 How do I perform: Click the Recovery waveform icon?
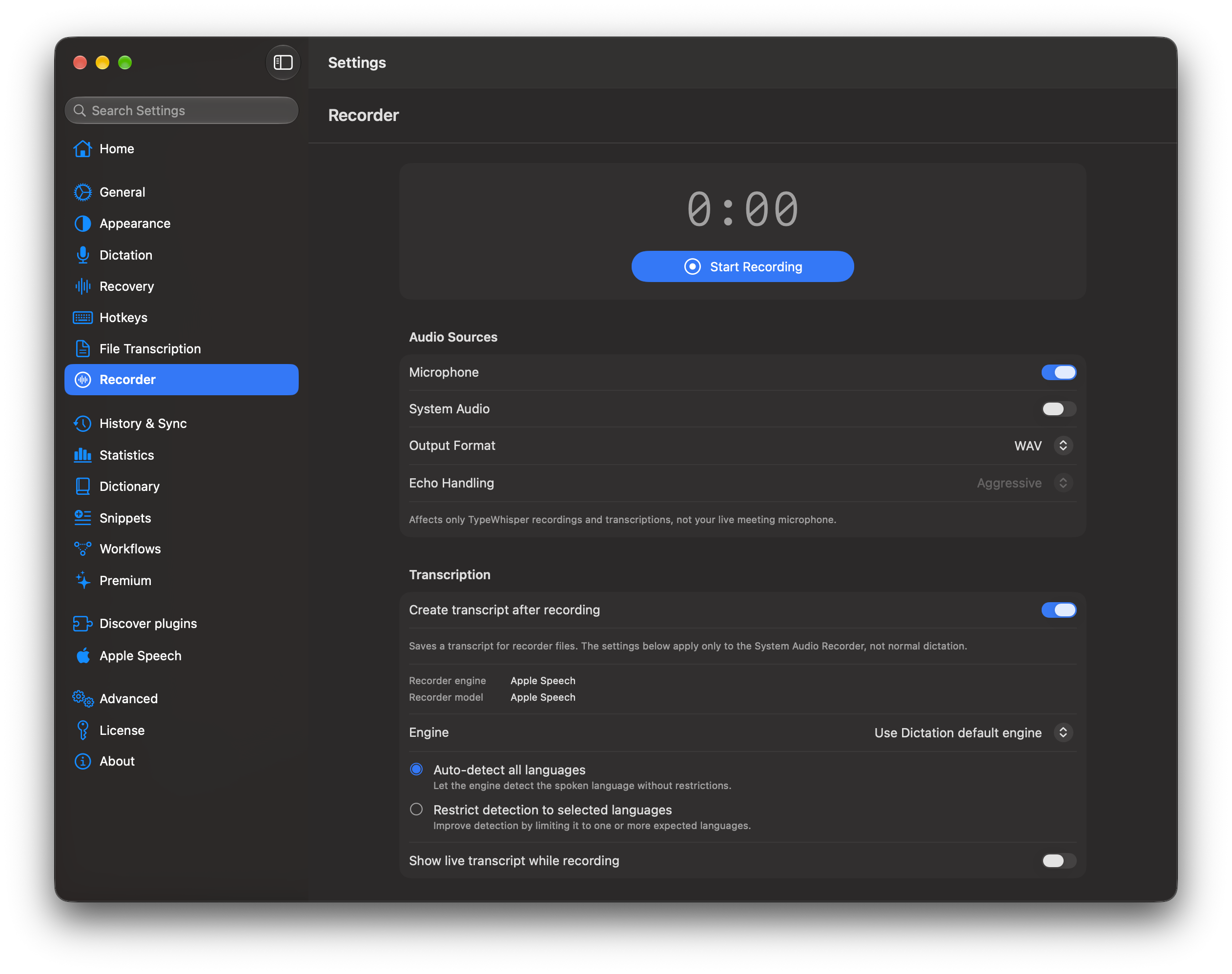pos(82,286)
